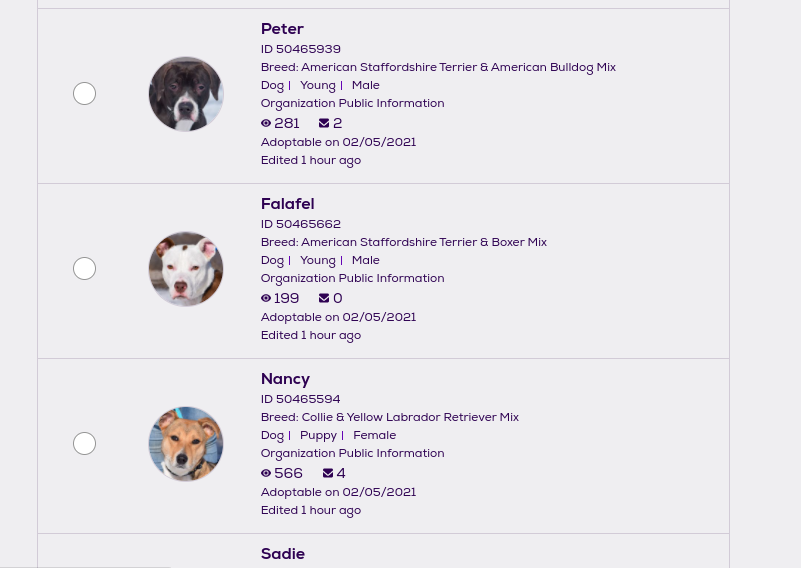
Task: Select the radio button for Peter
Action: [85, 94]
